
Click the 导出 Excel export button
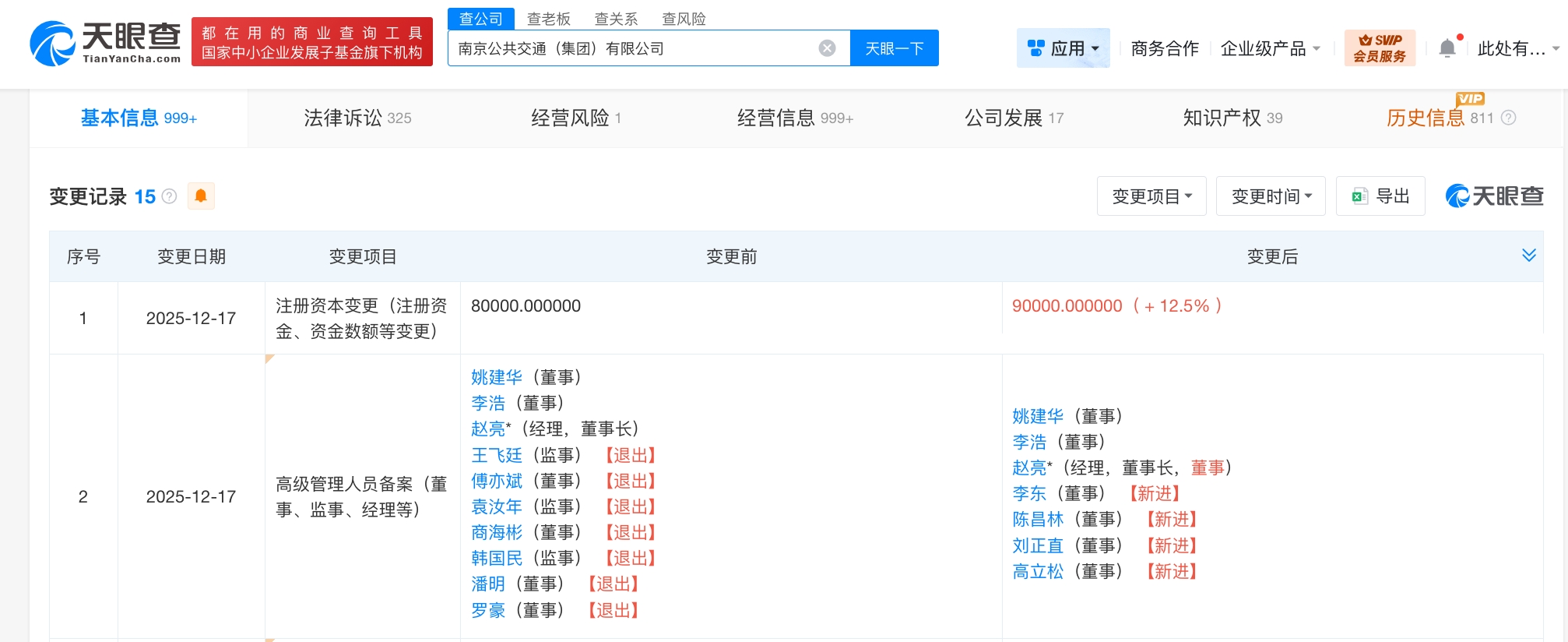coord(1380,196)
